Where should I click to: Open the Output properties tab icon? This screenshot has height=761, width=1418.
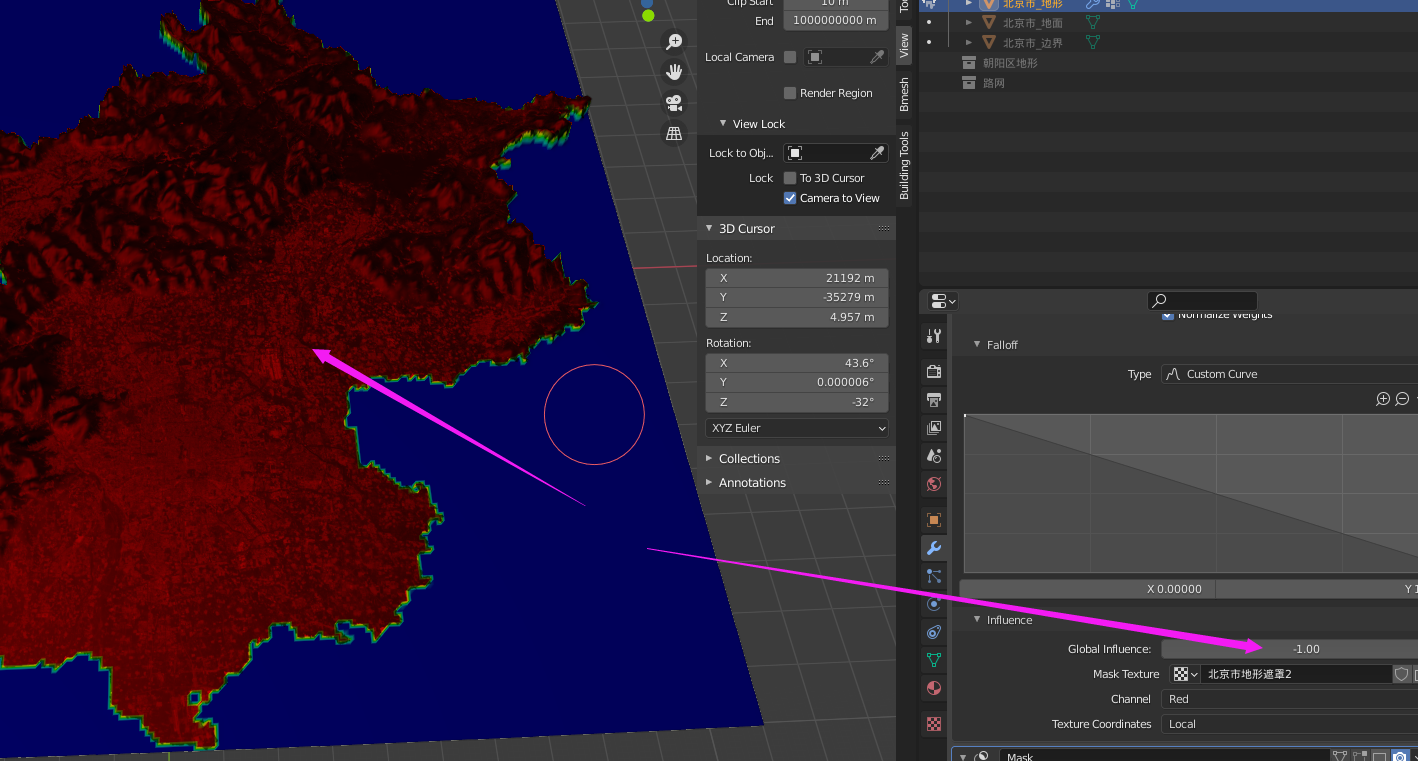934,400
